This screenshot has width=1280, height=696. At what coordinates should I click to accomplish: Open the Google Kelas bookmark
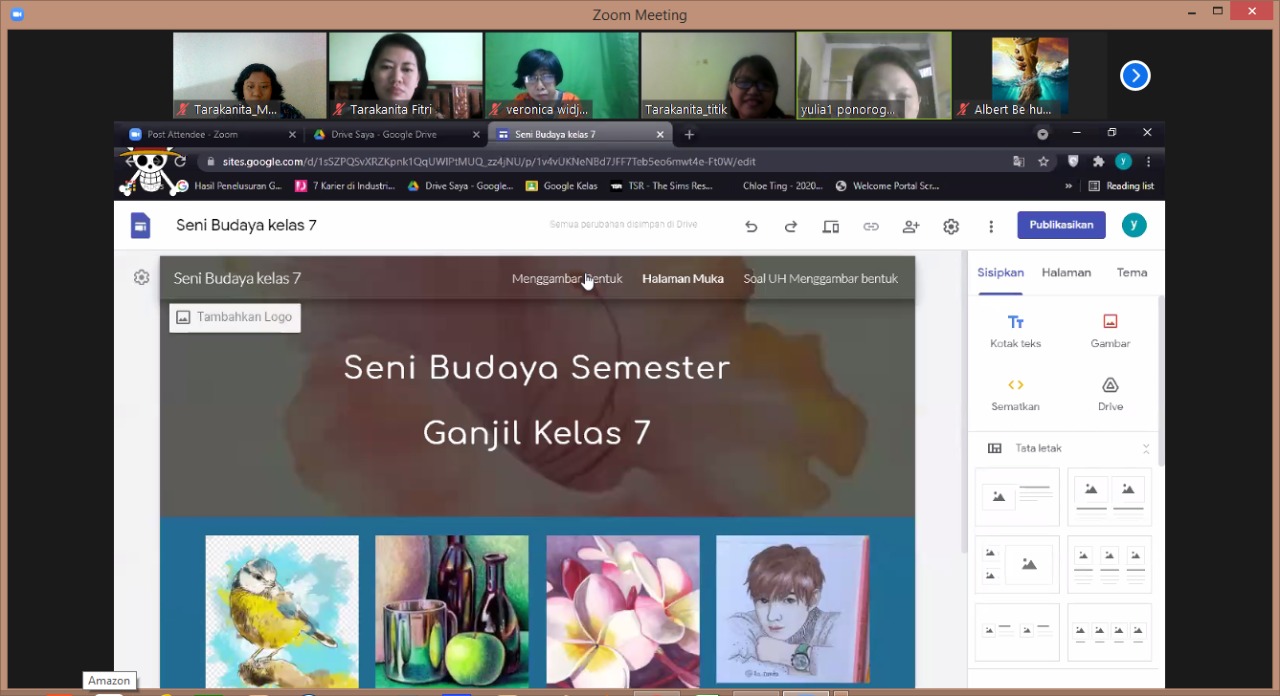[561, 186]
